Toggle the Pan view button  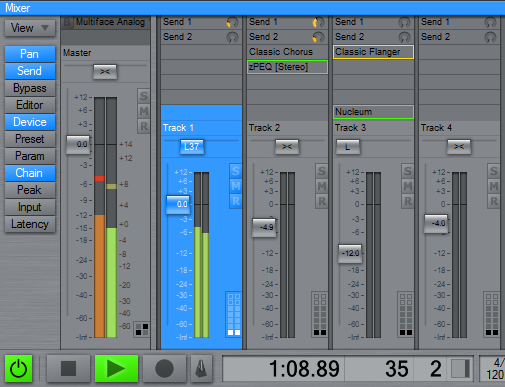point(30,54)
